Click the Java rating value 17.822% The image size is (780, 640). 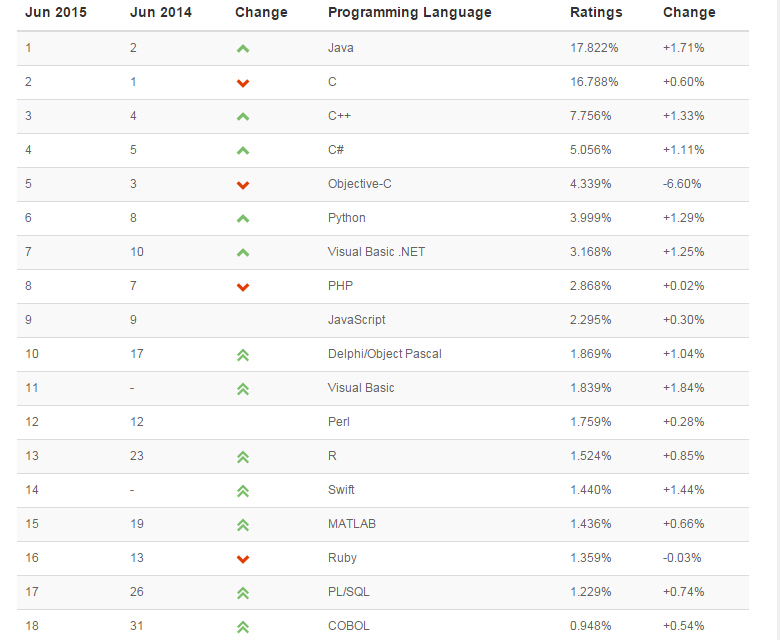[x=594, y=48]
